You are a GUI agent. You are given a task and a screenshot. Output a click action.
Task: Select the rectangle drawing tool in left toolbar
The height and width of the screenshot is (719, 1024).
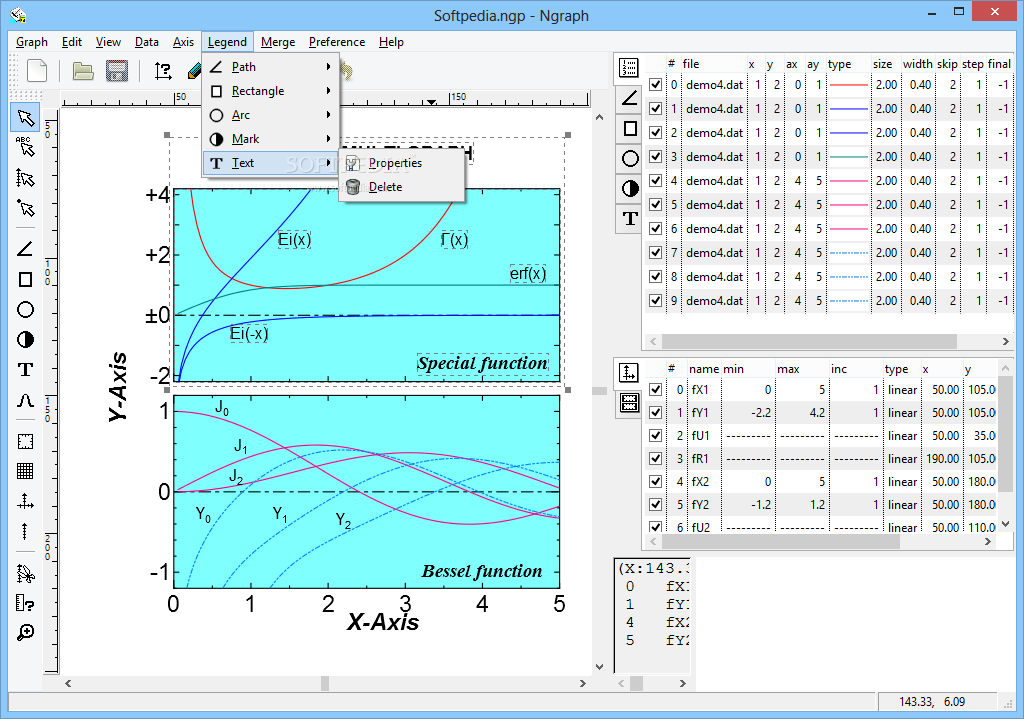[x=25, y=280]
